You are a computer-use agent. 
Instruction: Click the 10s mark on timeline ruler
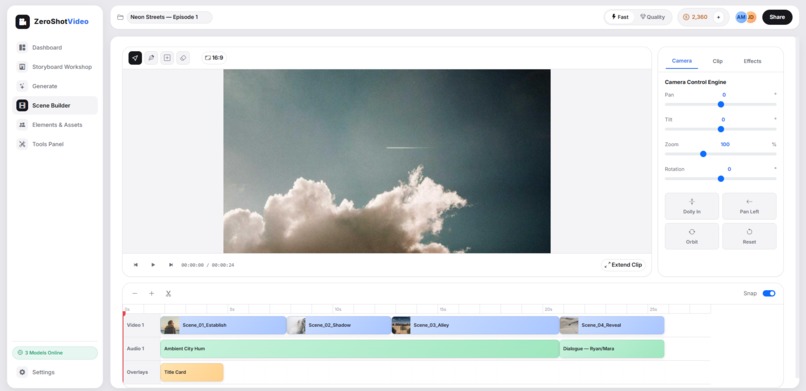pos(337,309)
